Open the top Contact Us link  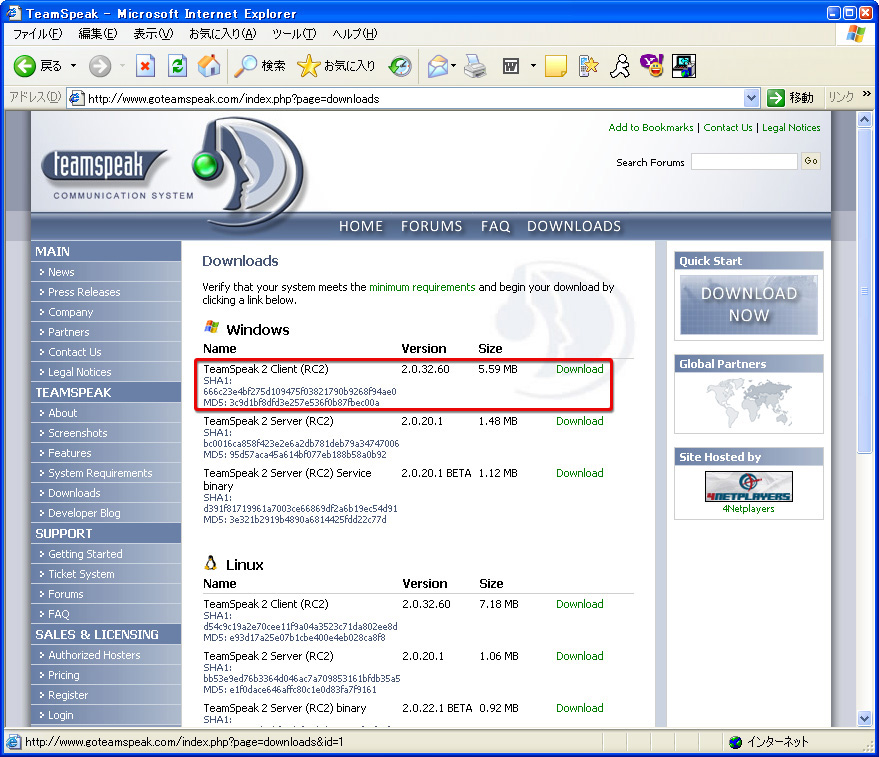[728, 128]
